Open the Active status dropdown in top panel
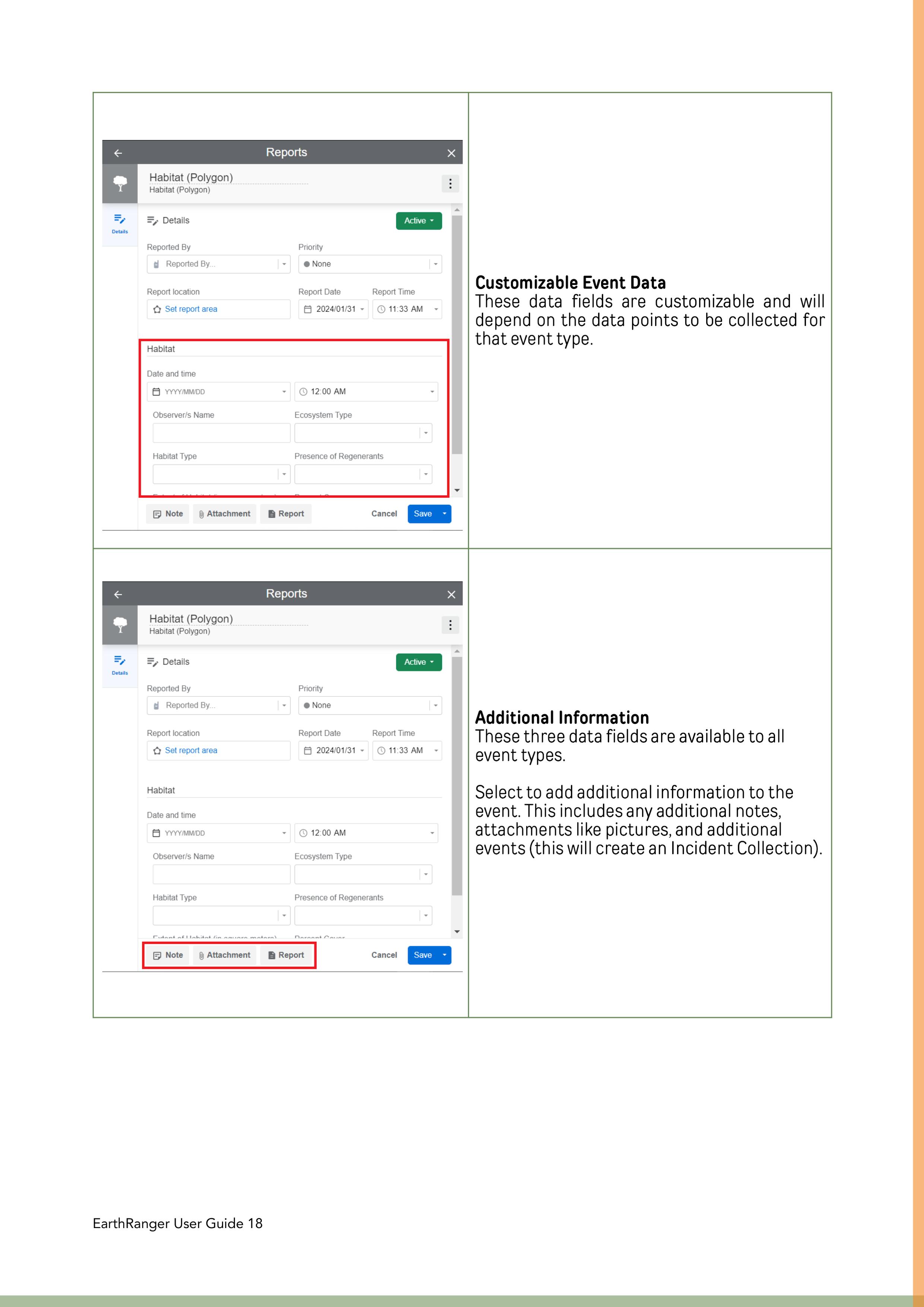This screenshot has width=924, height=1307. (x=419, y=221)
